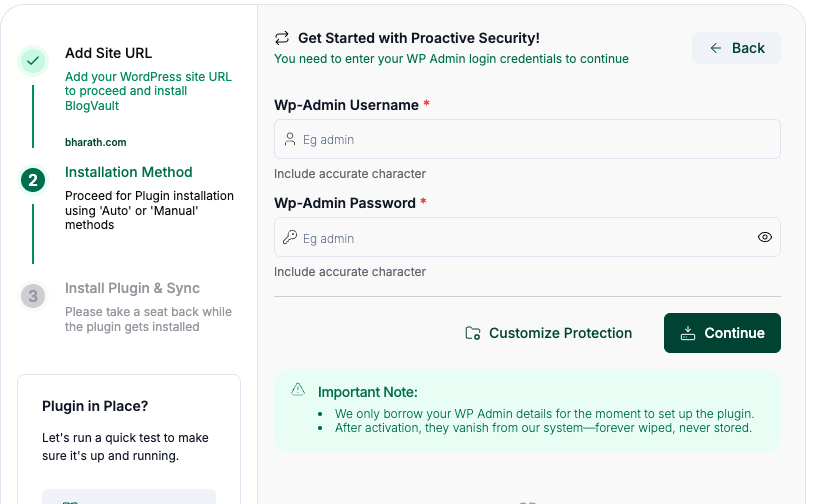Click the left arrow icon on Back
The width and height of the screenshot is (823, 504).
coord(715,48)
